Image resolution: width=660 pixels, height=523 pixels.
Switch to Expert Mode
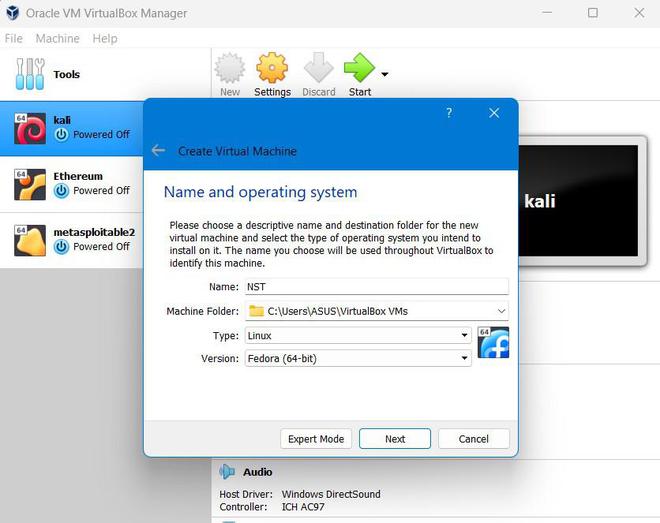(316, 439)
